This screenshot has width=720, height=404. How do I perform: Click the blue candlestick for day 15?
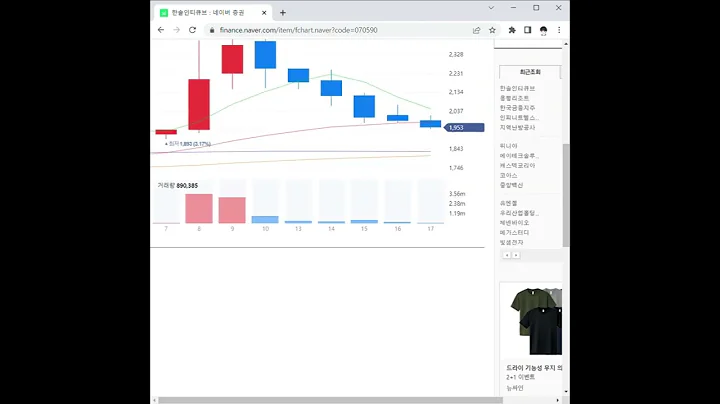(x=364, y=107)
